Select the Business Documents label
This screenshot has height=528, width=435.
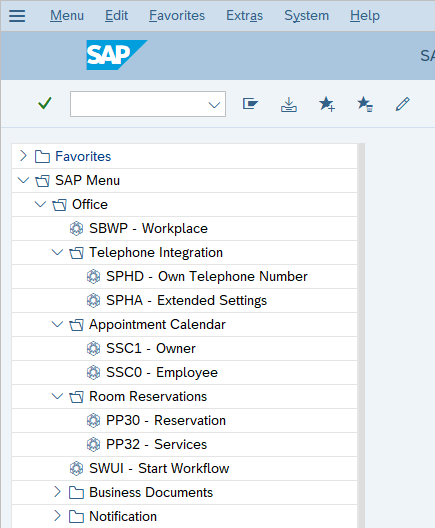pyautogui.click(x=151, y=493)
